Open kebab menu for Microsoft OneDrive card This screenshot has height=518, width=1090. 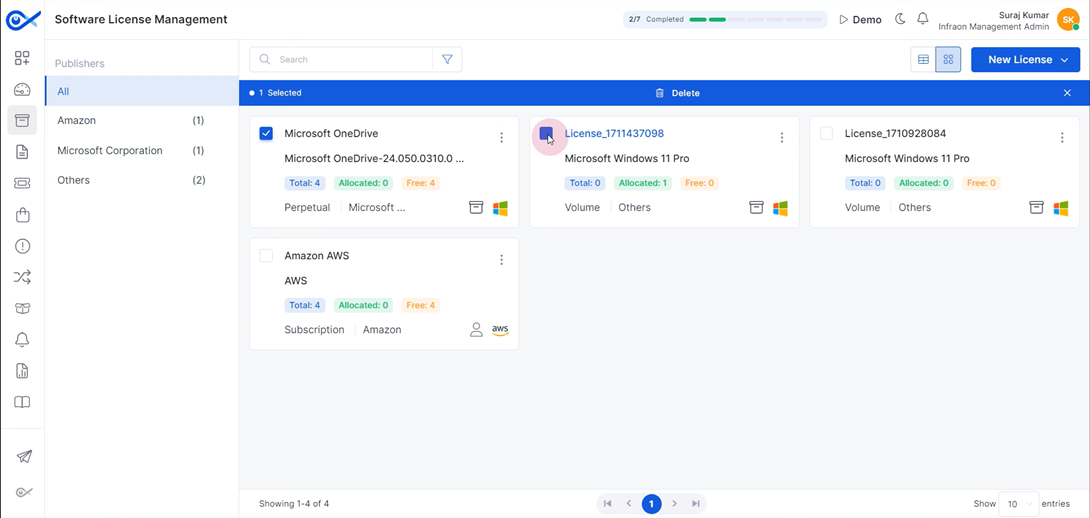coord(502,138)
